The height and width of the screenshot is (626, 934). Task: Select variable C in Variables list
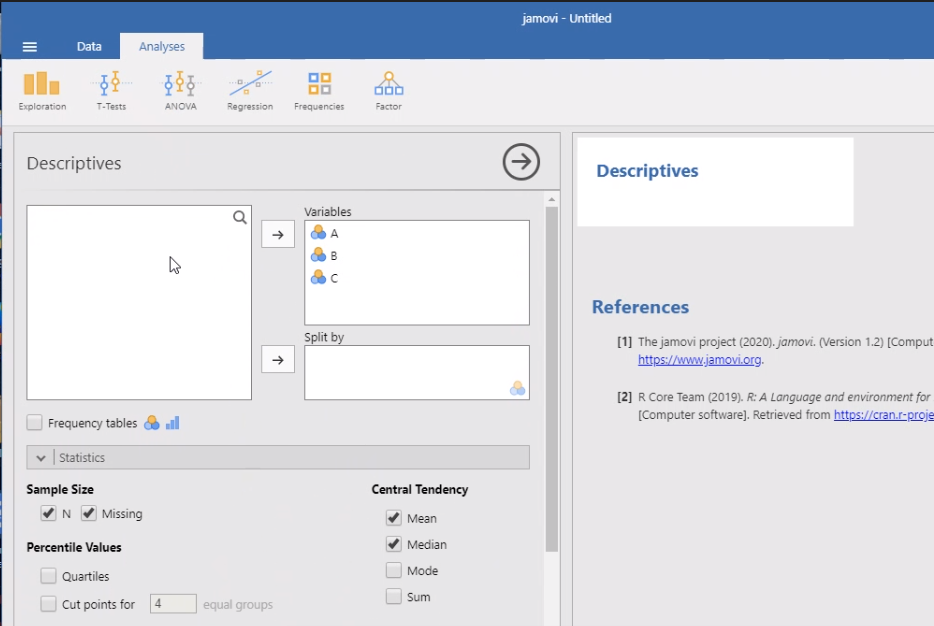pyautogui.click(x=416, y=278)
